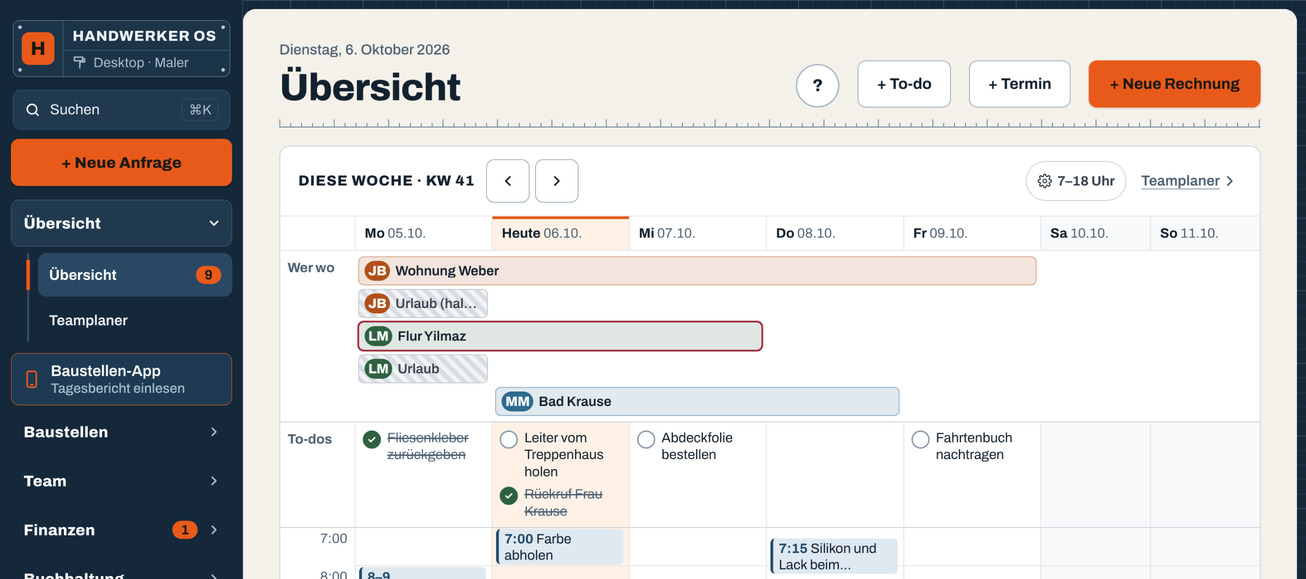Screen dimensions: 1306x579
Task: Open the help question mark button
Action: click(x=817, y=85)
